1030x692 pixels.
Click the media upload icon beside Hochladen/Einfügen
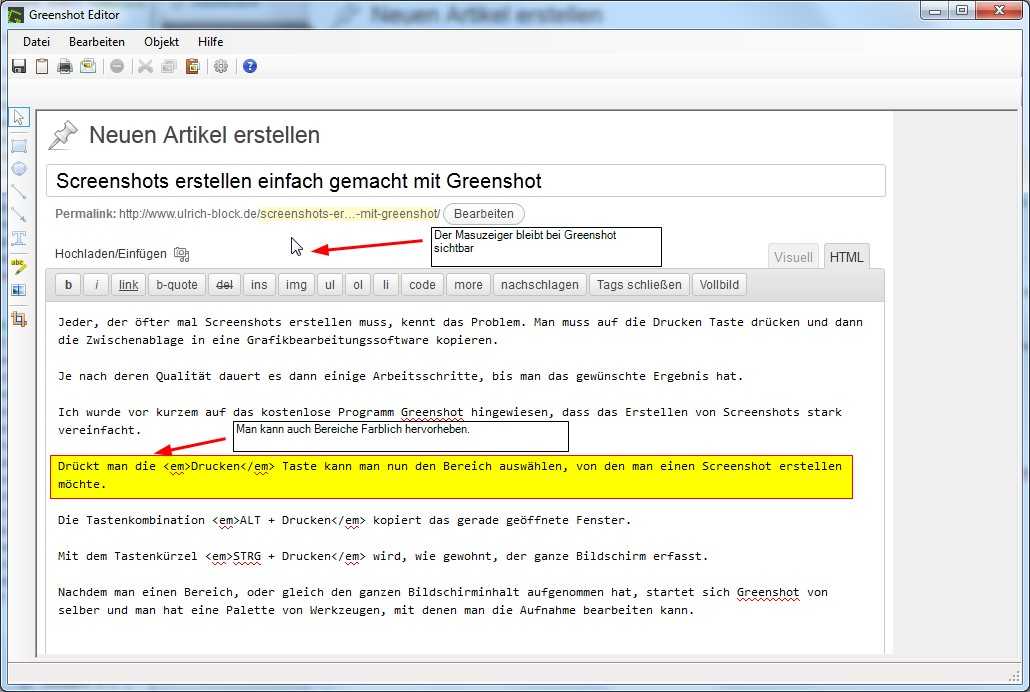coord(182,254)
